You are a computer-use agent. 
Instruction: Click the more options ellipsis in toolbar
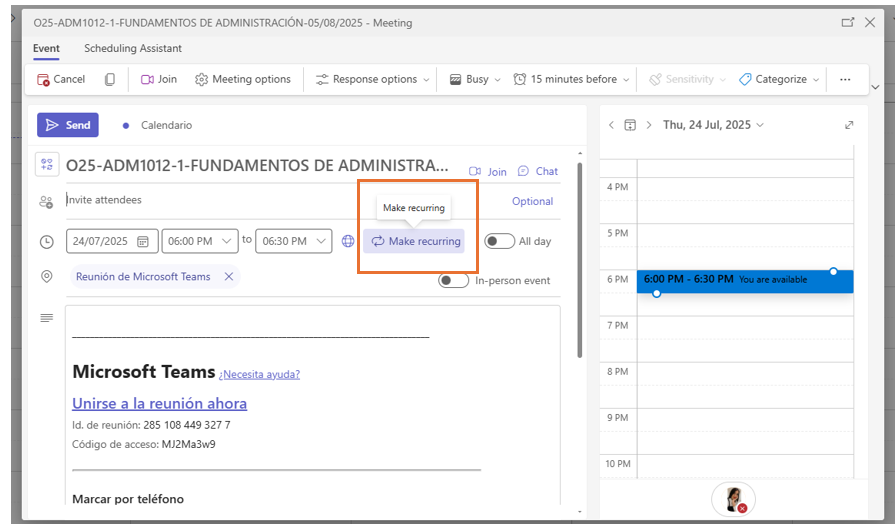[x=845, y=79]
